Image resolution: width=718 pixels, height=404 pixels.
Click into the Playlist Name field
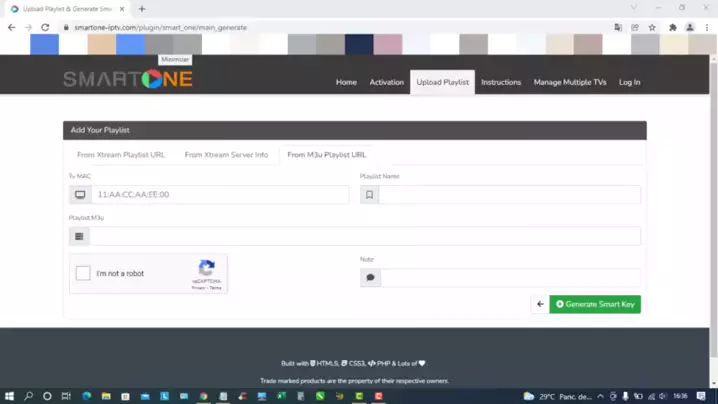[x=509, y=195]
